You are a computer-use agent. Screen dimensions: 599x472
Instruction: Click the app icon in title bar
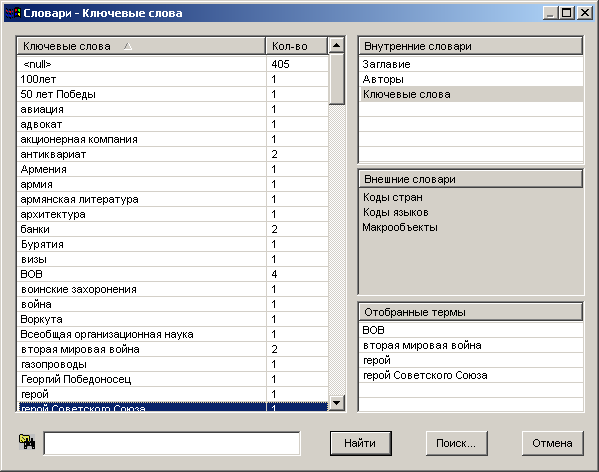(x=13, y=13)
